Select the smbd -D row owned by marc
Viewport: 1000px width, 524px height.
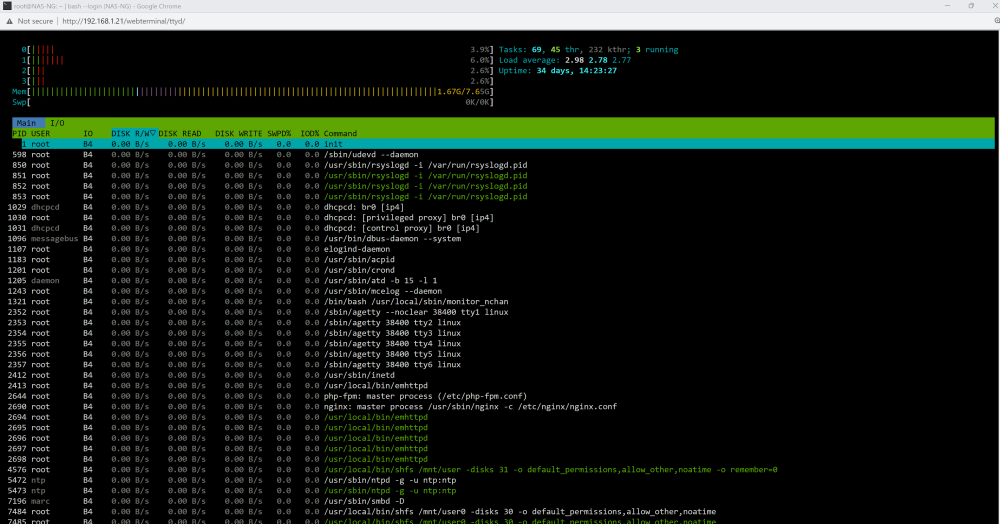(503, 502)
